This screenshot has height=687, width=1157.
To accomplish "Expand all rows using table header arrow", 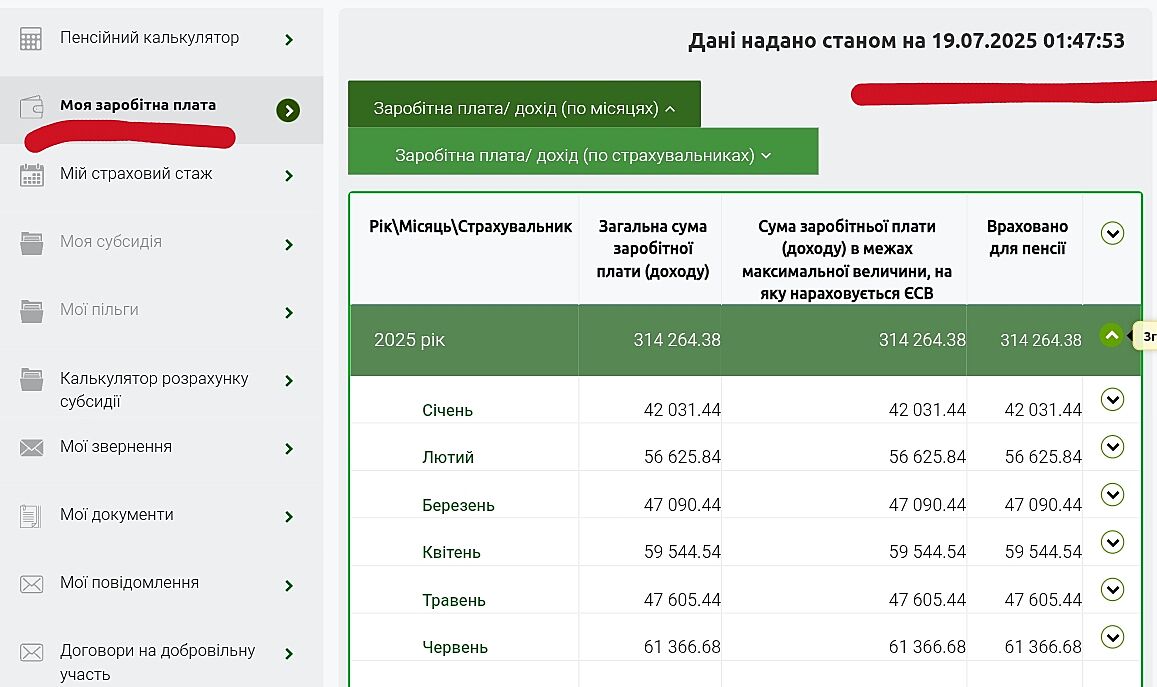I will 1111,233.
